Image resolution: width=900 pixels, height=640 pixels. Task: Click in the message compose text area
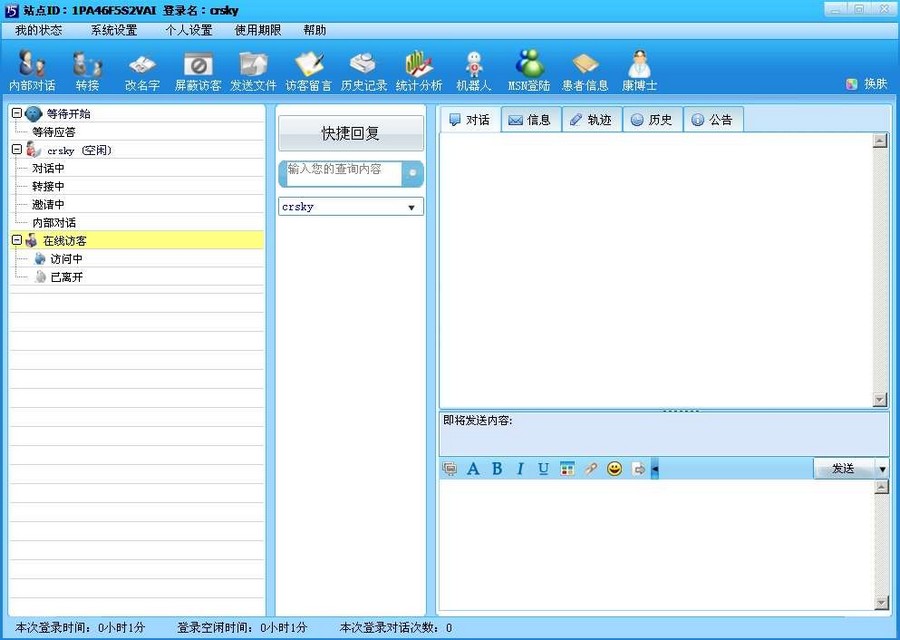[x=656, y=544]
